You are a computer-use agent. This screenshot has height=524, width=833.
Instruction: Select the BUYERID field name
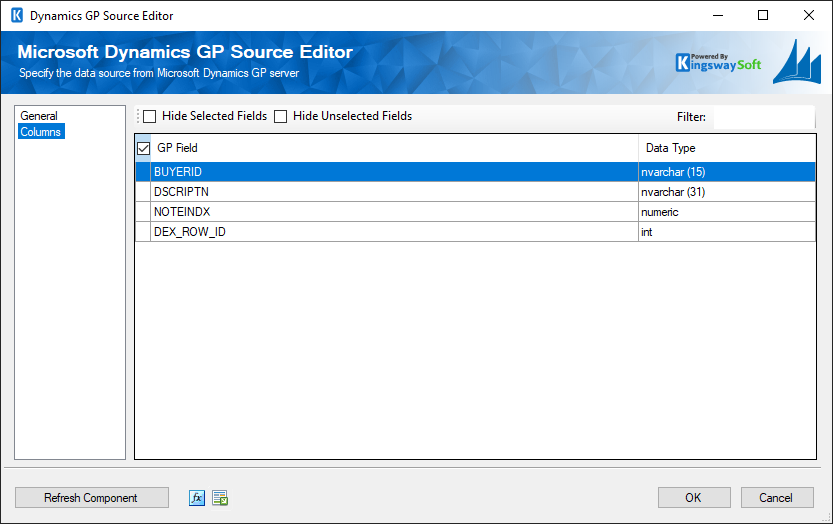coord(177,172)
